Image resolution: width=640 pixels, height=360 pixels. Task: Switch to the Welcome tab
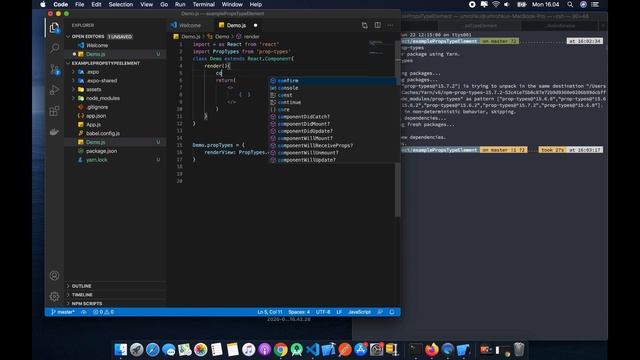point(189,25)
